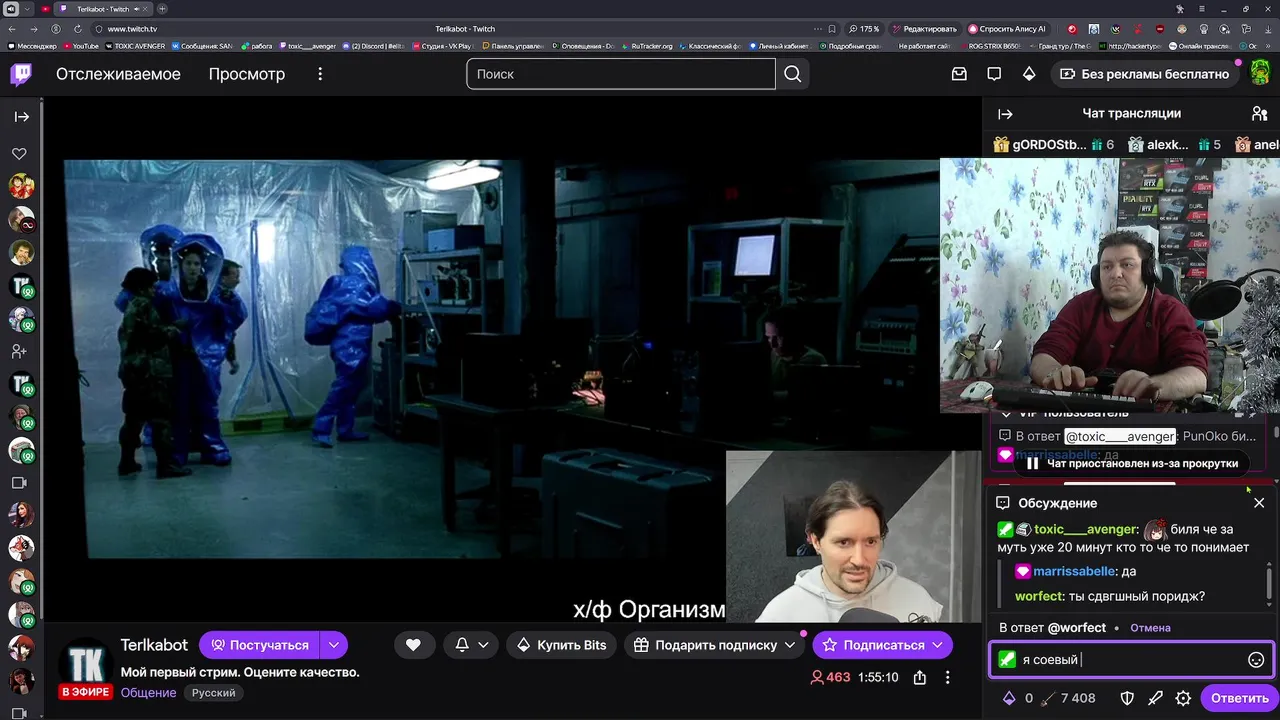
Task: Click Без рекламы бесплатно button
Action: click(1144, 74)
